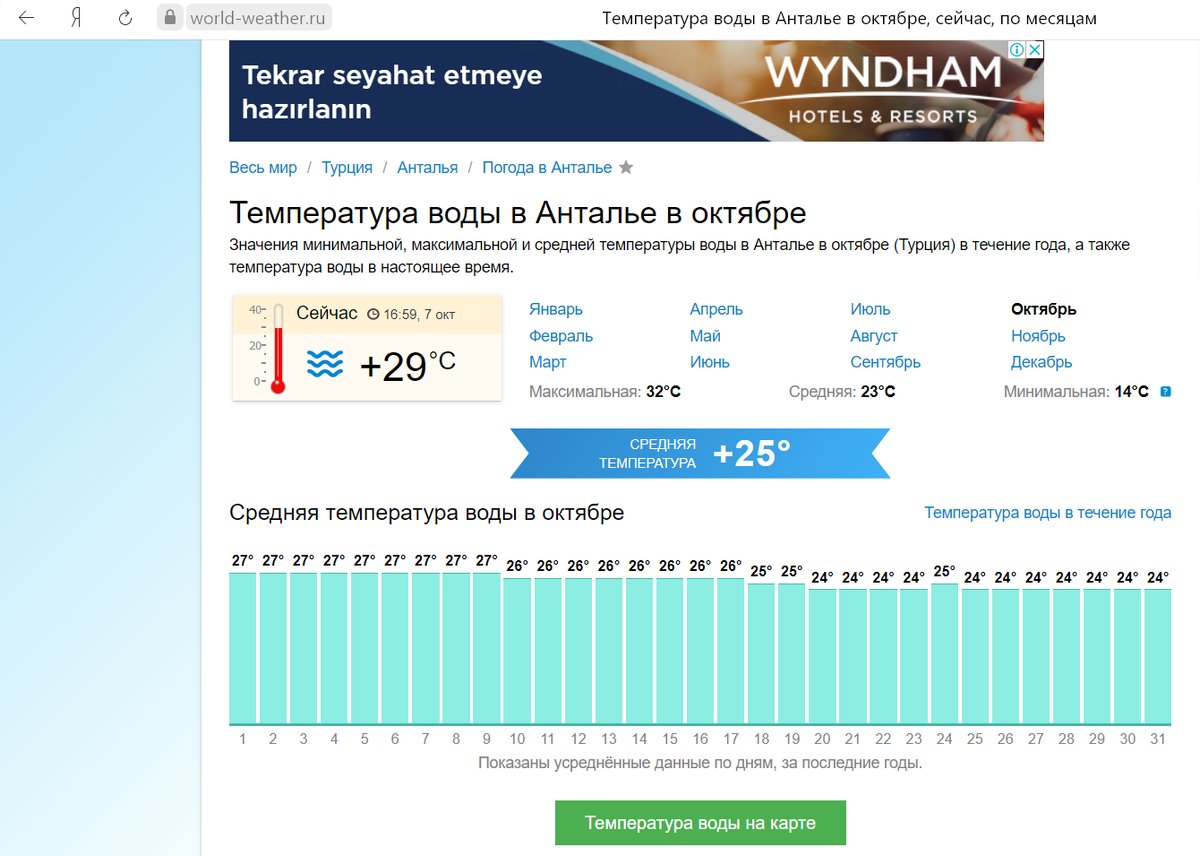Select the Сентябрь month link

pos(885,362)
